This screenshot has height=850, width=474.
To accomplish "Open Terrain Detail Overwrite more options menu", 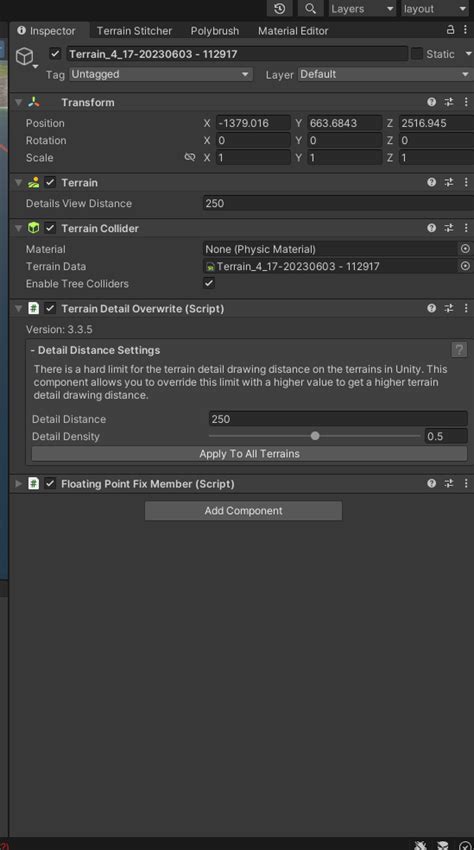I will coord(466,308).
